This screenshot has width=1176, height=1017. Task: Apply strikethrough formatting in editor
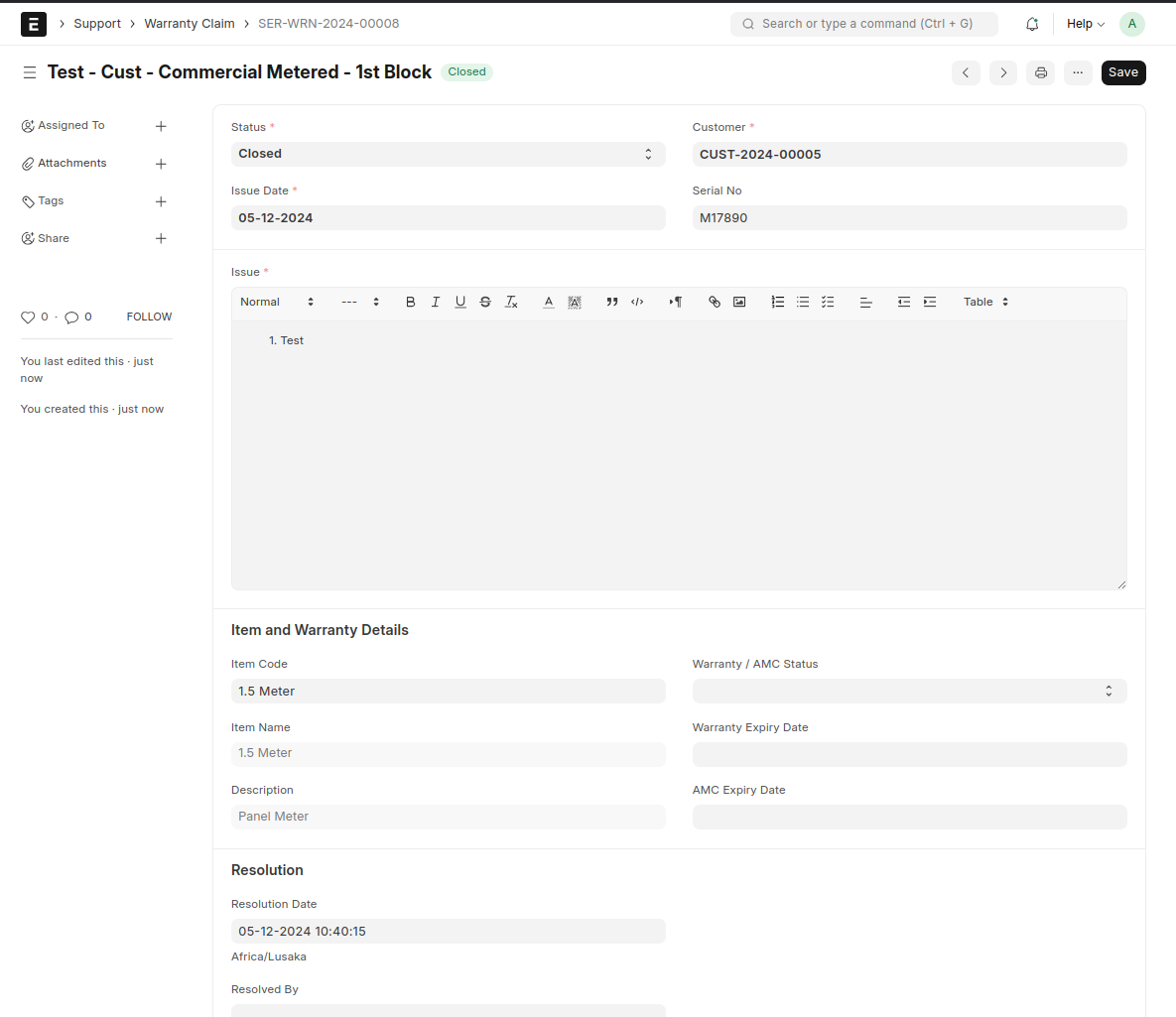click(485, 302)
